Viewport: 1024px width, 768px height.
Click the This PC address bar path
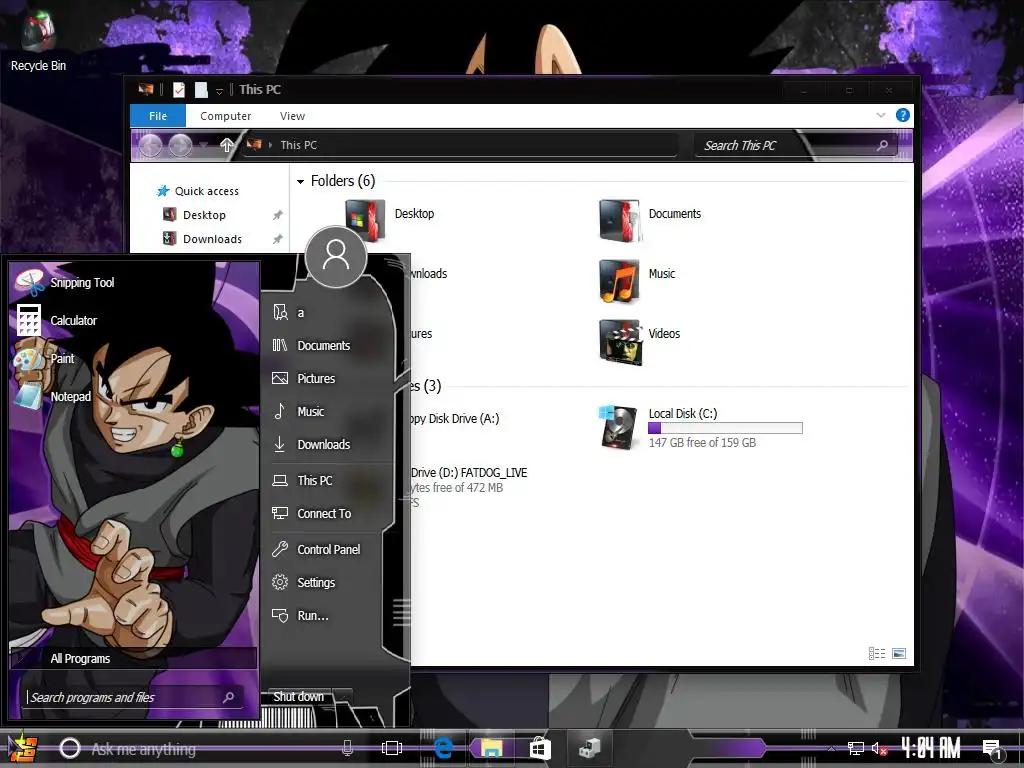pyautogui.click(x=298, y=145)
